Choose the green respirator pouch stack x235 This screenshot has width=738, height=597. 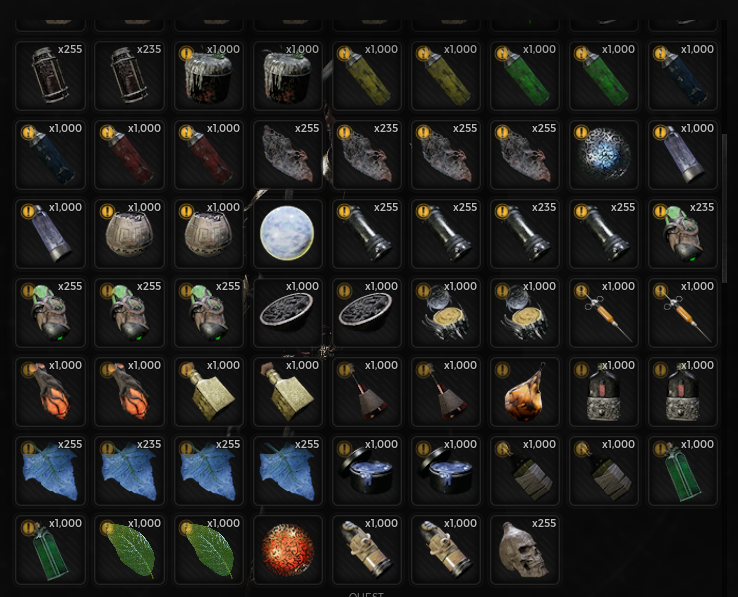pyautogui.click(x=682, y=234)
